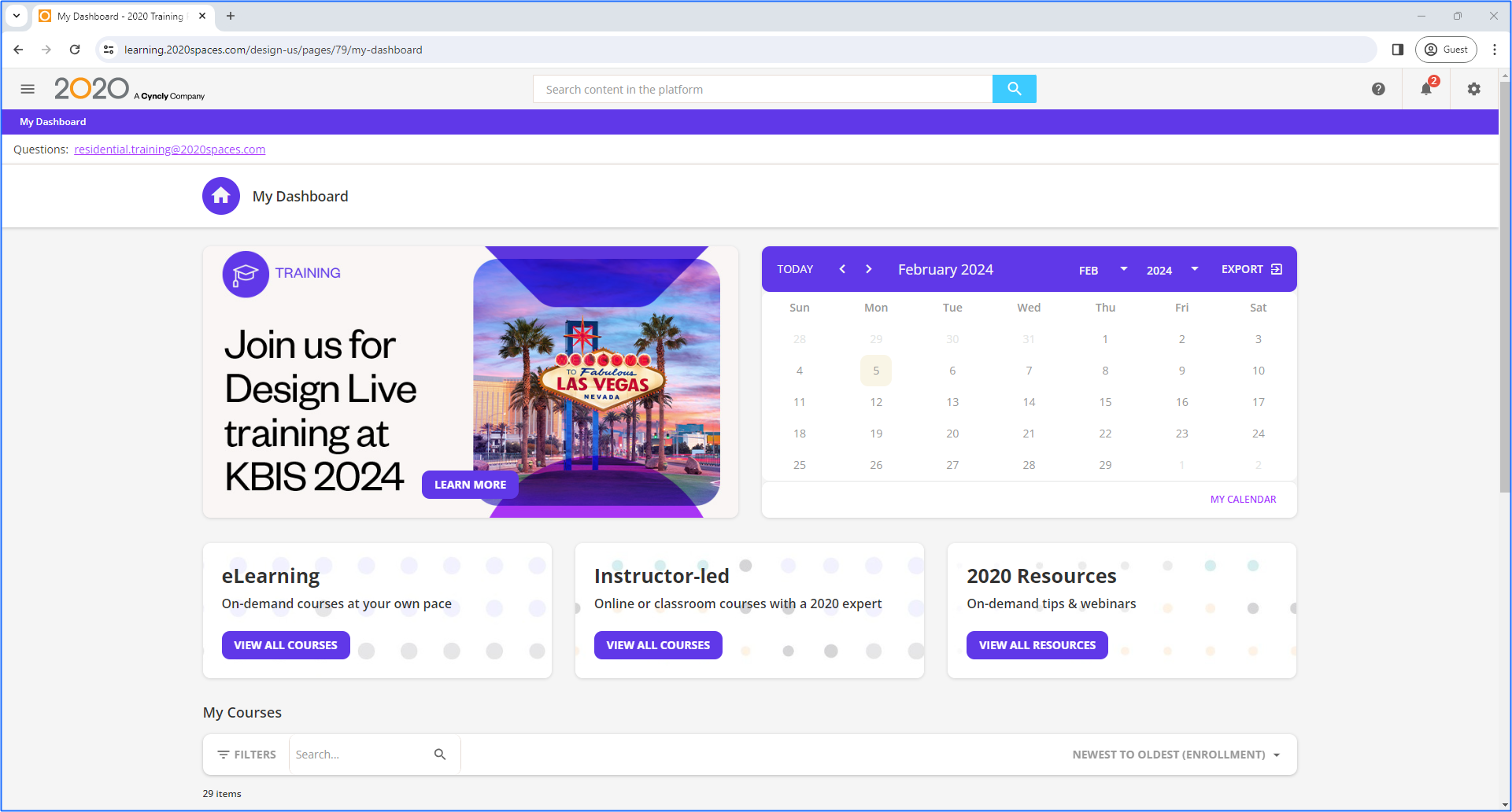Go back in browser history
The image size is (1512, 812).
[x=18, y=50]
